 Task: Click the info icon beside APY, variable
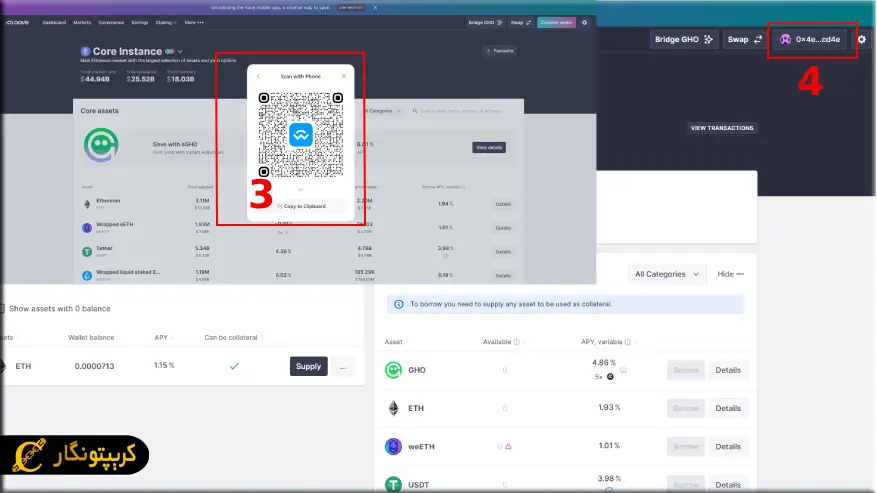pos(628,342)
